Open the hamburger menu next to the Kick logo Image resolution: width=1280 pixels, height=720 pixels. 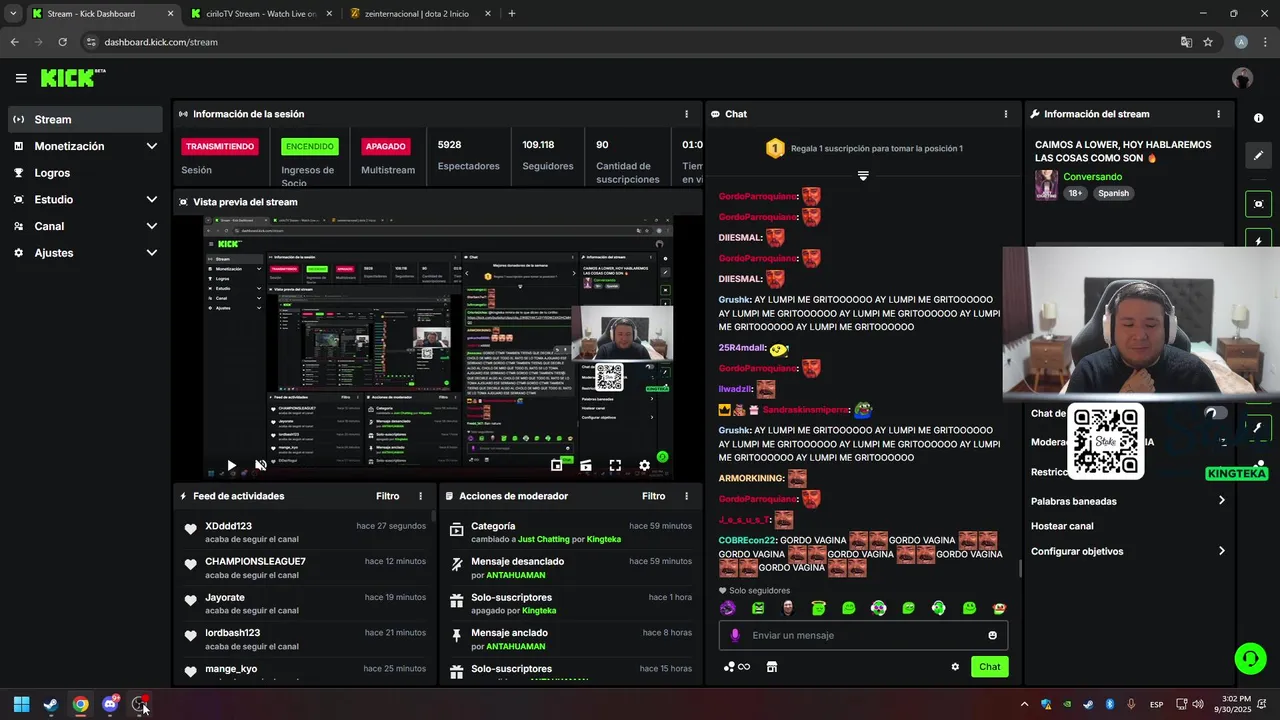(21, 78)
